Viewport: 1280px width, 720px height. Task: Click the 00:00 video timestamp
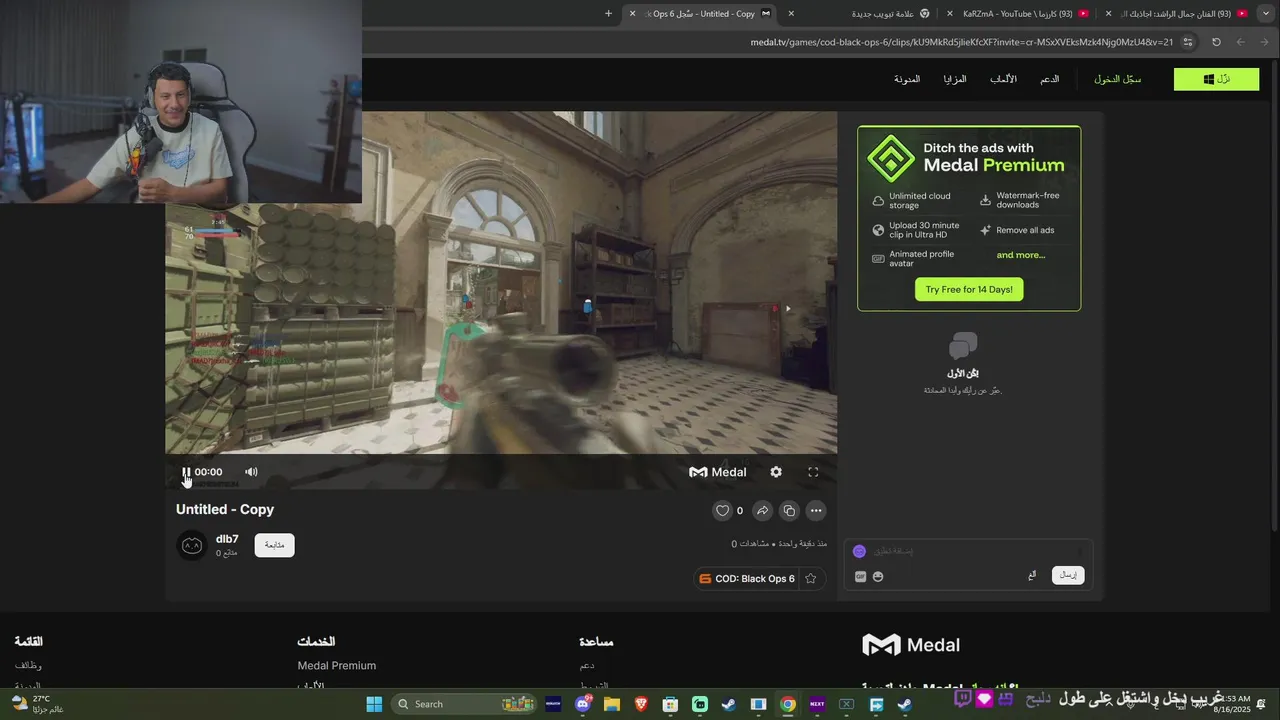click(208, 472)
